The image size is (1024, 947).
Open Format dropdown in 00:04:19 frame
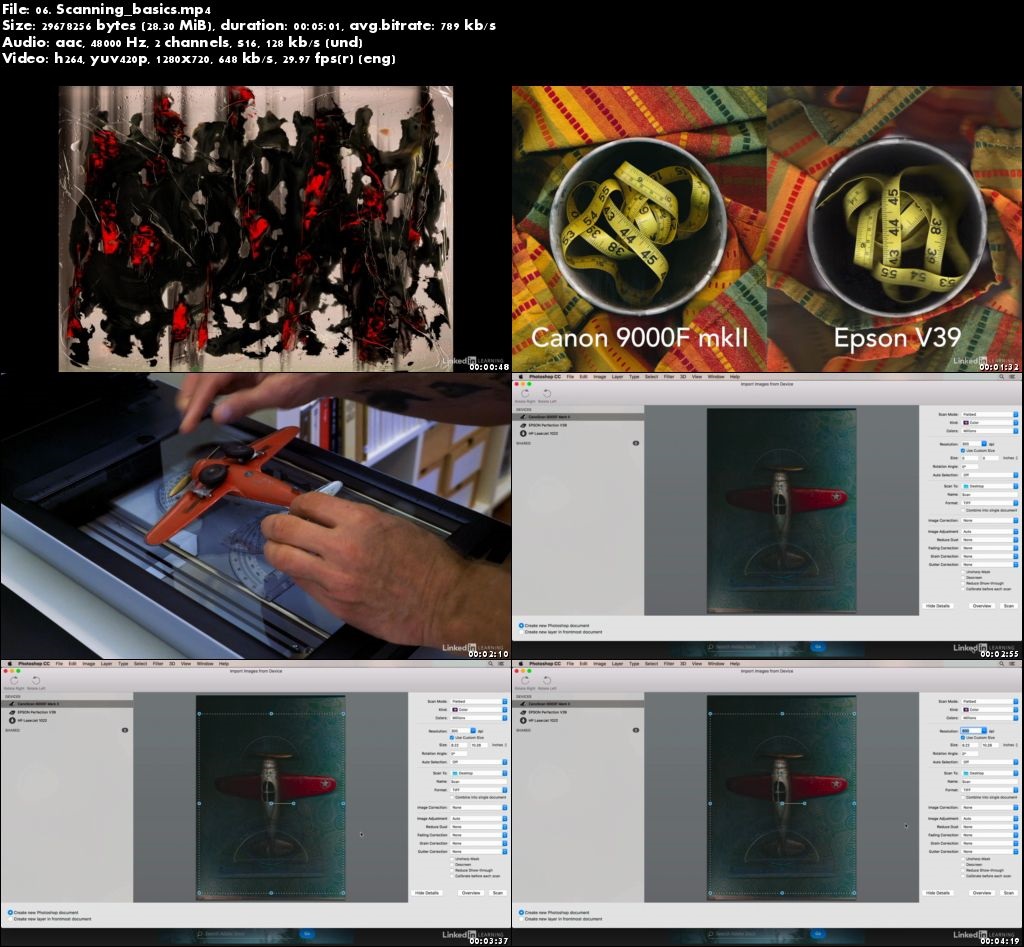(990, 790)
